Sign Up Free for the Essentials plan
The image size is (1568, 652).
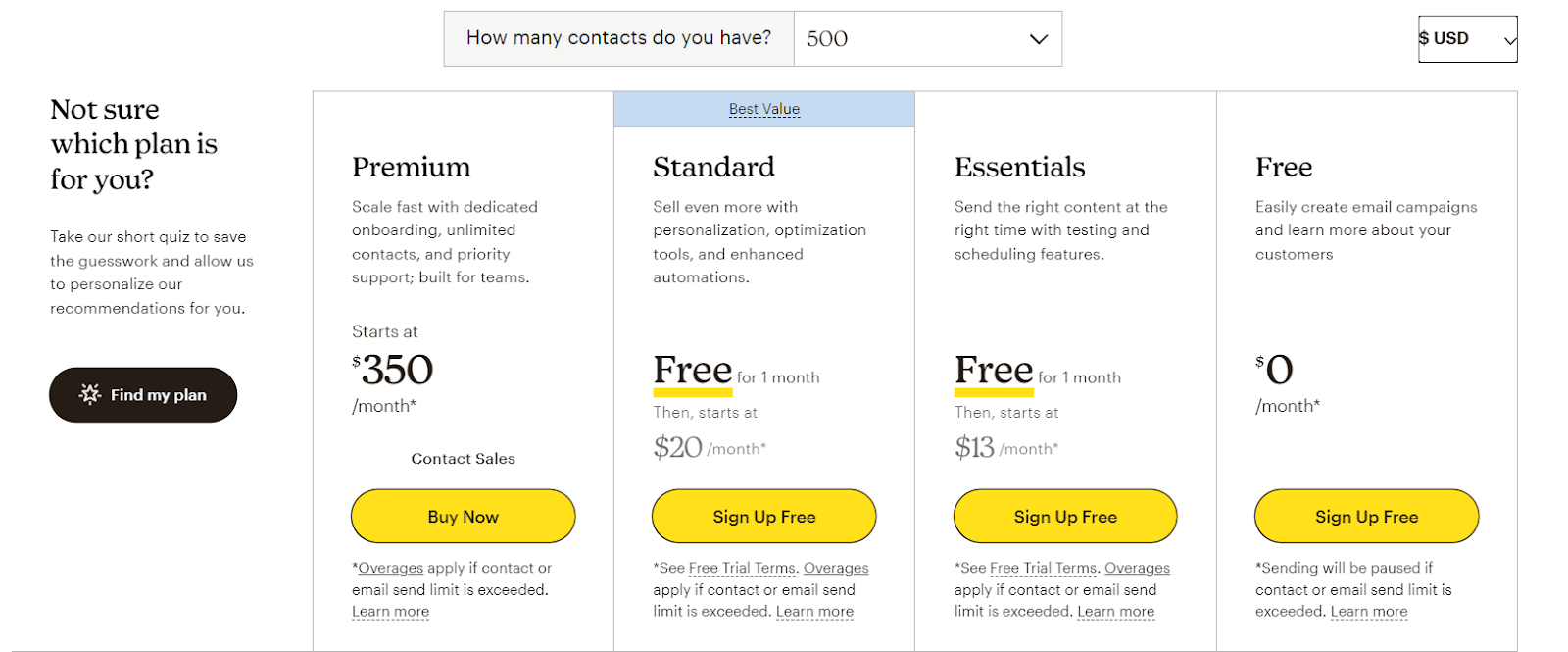click(1065, 517)
